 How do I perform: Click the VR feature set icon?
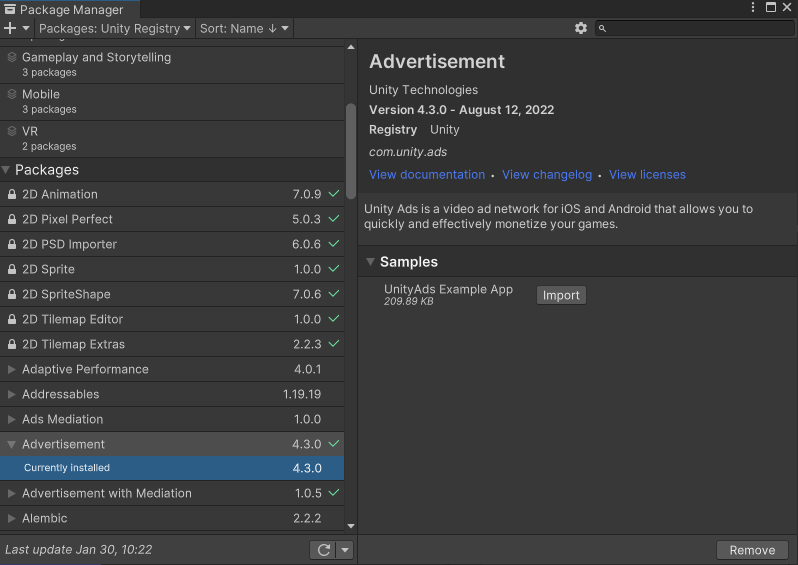tap(12, 131)
